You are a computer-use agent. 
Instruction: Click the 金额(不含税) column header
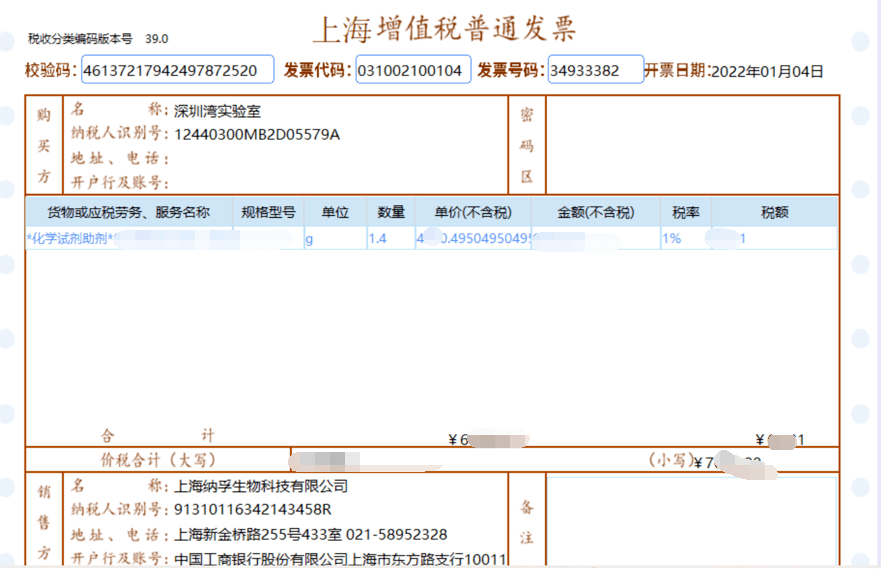click(596, 212)
